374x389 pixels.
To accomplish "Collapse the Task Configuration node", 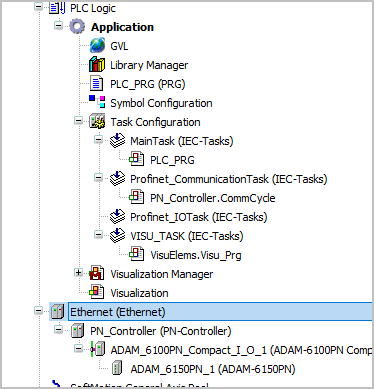I will [78, 120].
